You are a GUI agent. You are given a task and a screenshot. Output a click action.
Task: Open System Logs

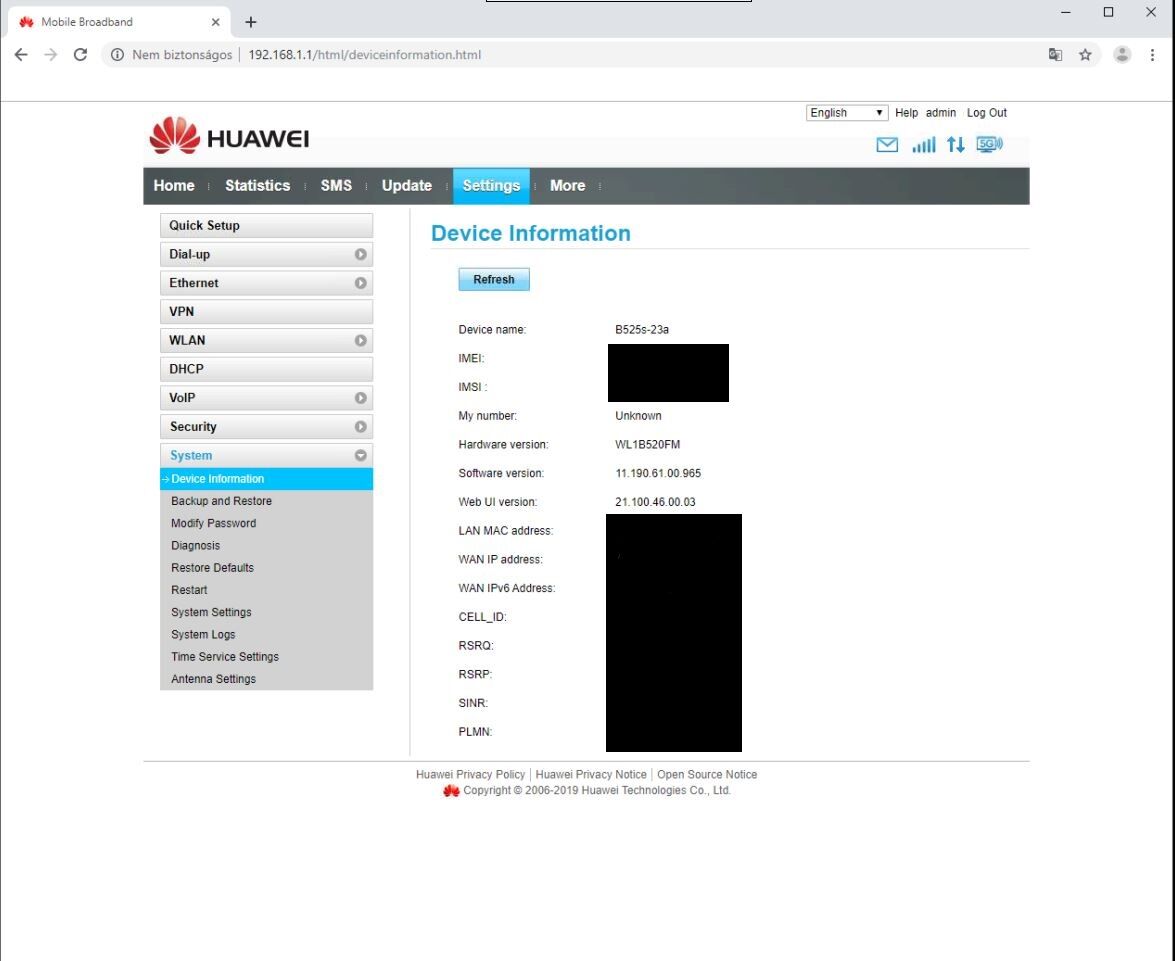[202, 634]
